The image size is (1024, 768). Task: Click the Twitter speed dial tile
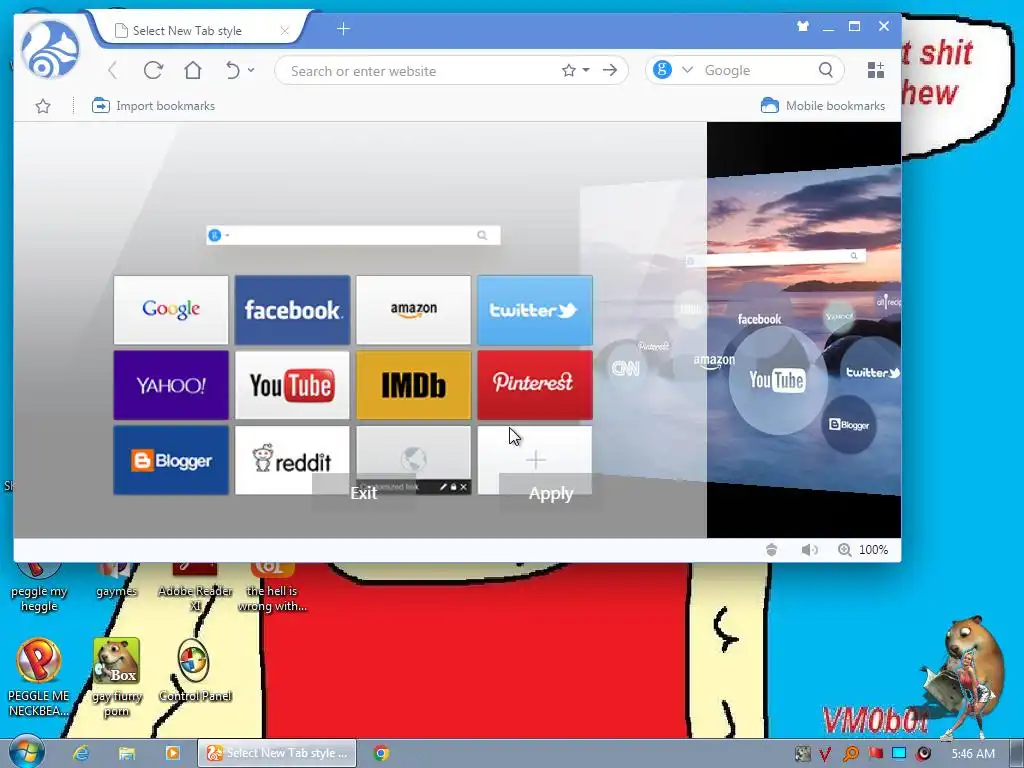tap(535, 310)
